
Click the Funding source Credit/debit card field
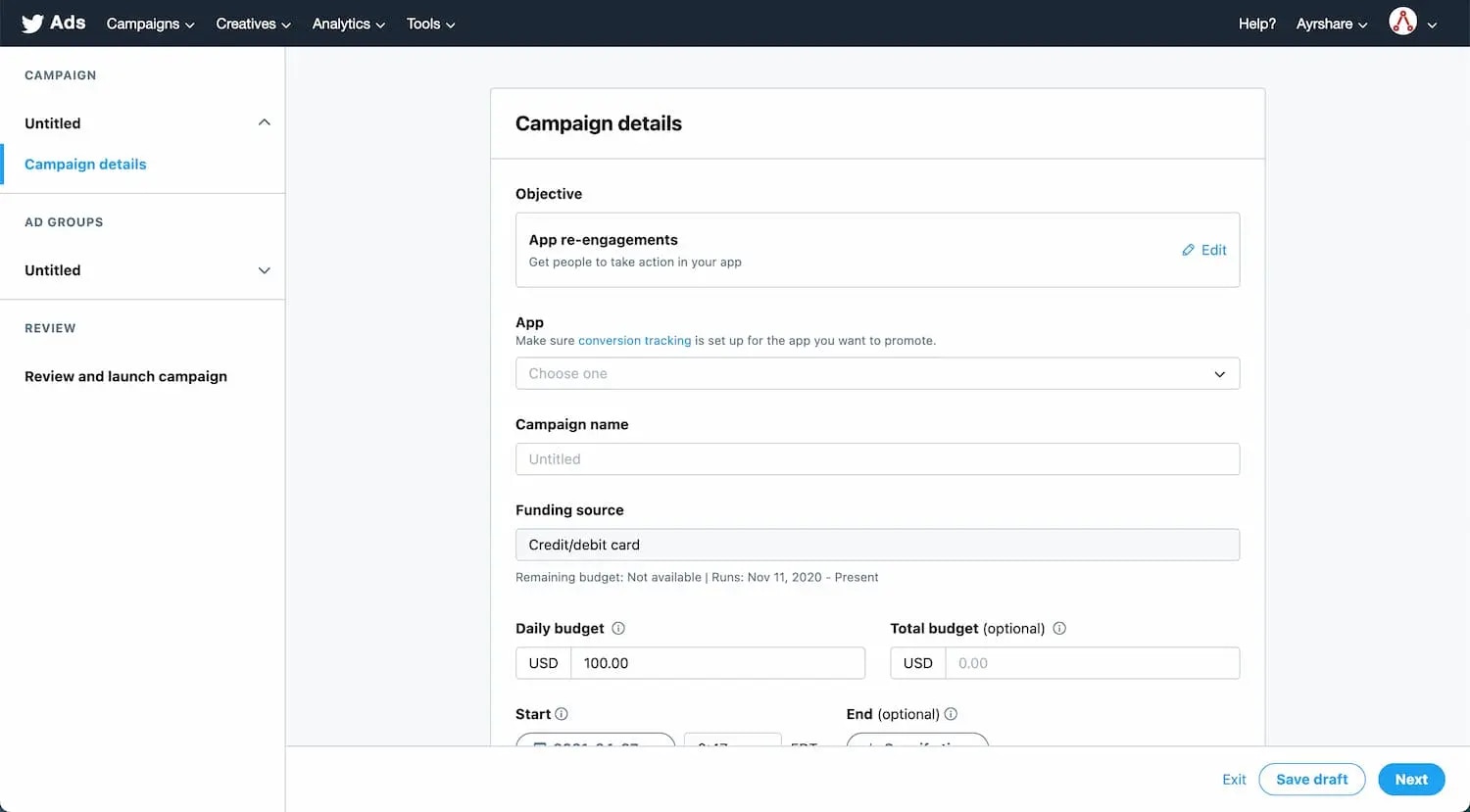coord(877,545)
